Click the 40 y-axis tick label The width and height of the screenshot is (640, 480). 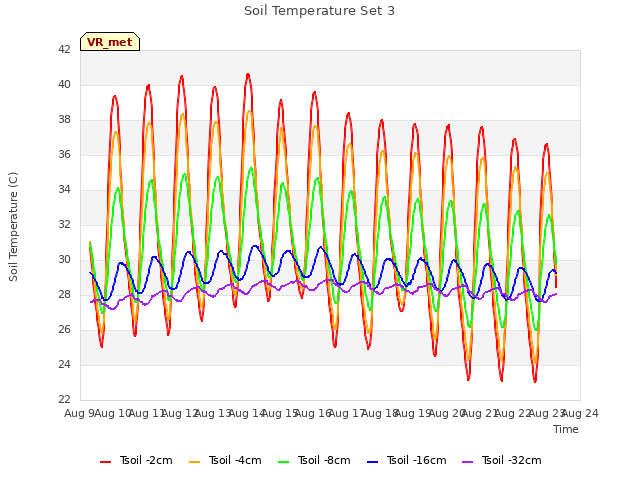click(x=64, y=84)
